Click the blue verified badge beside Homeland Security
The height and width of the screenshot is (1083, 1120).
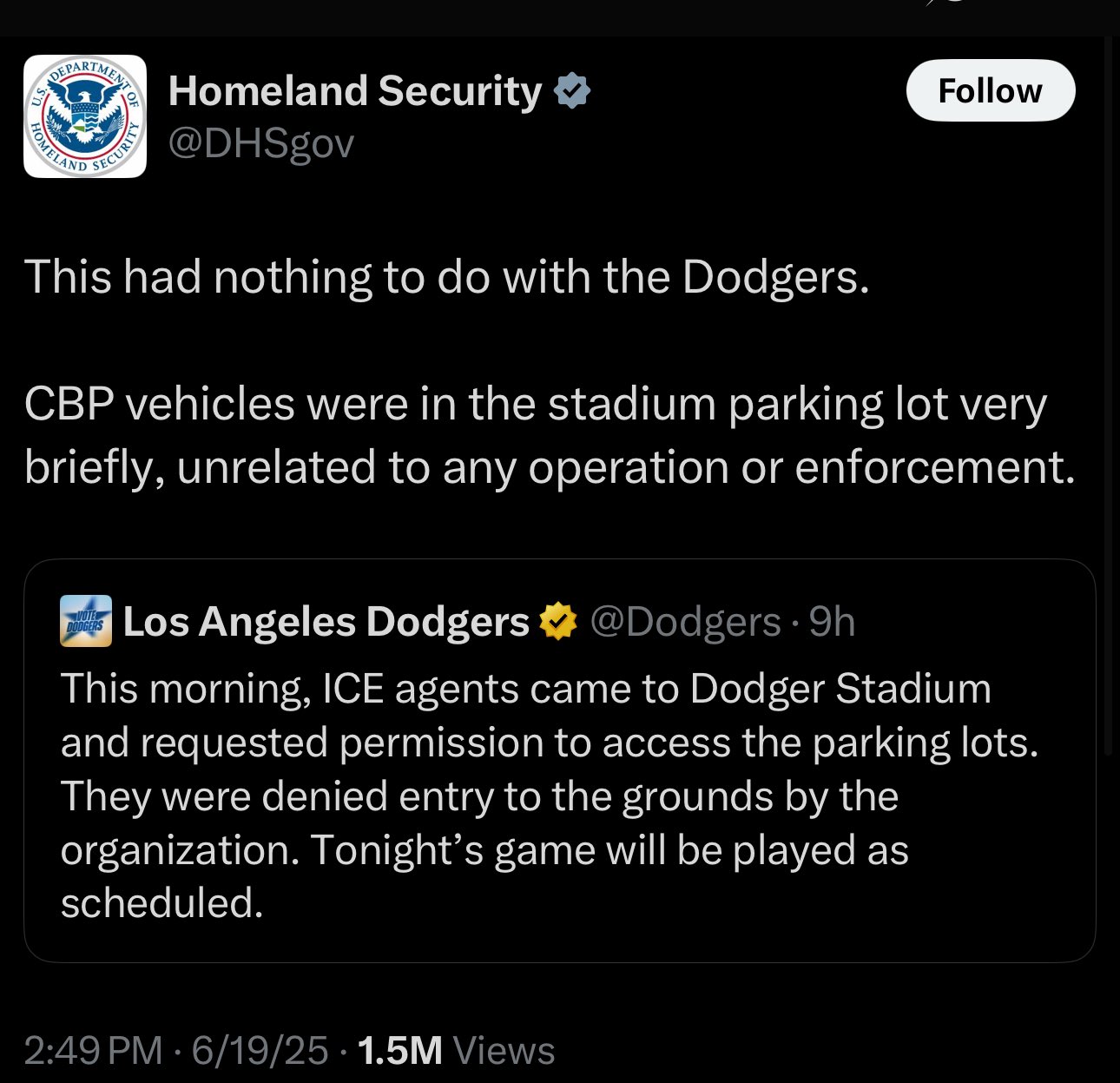tap(572, 90)
